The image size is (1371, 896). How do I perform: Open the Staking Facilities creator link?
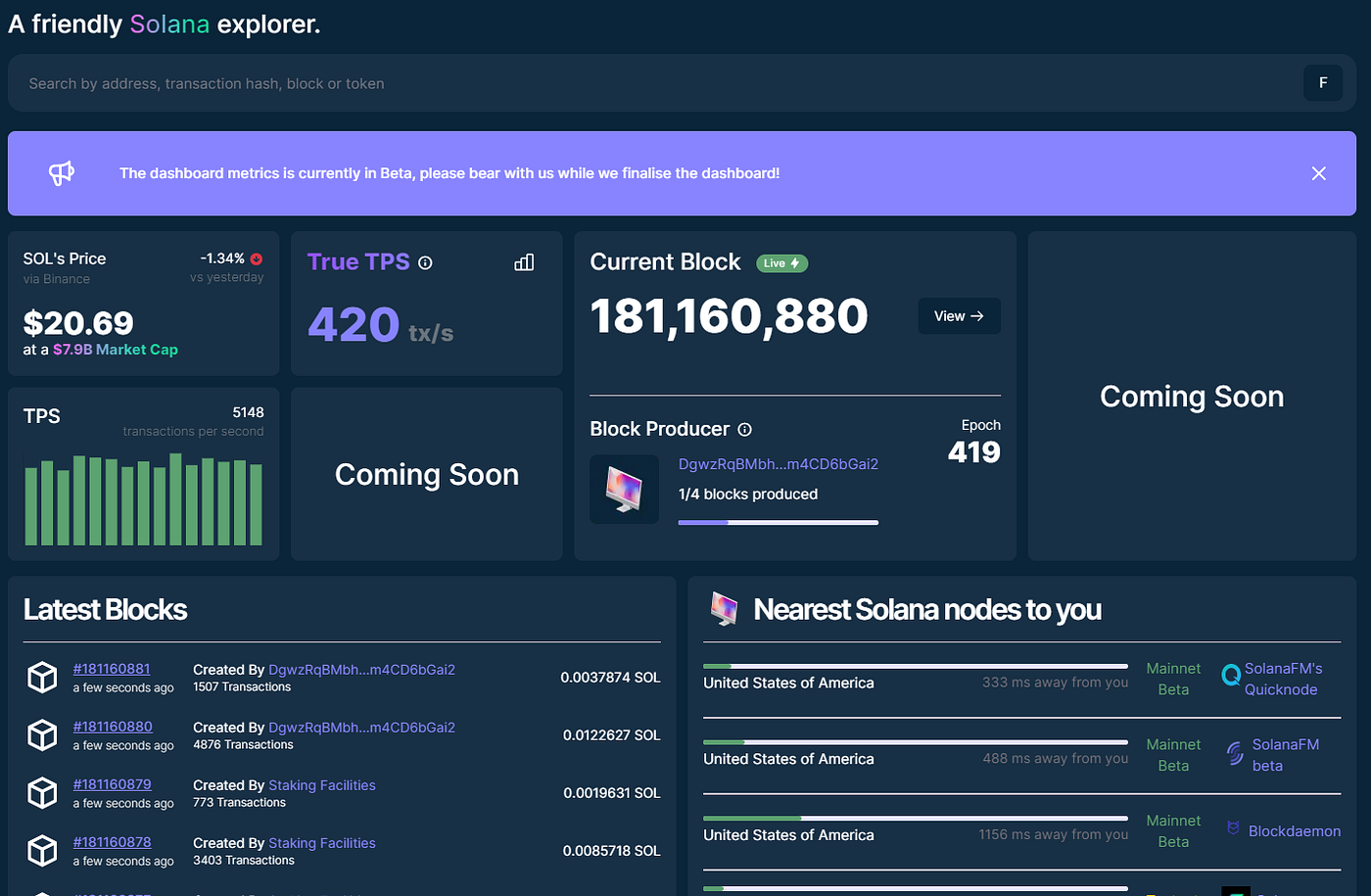322,784
